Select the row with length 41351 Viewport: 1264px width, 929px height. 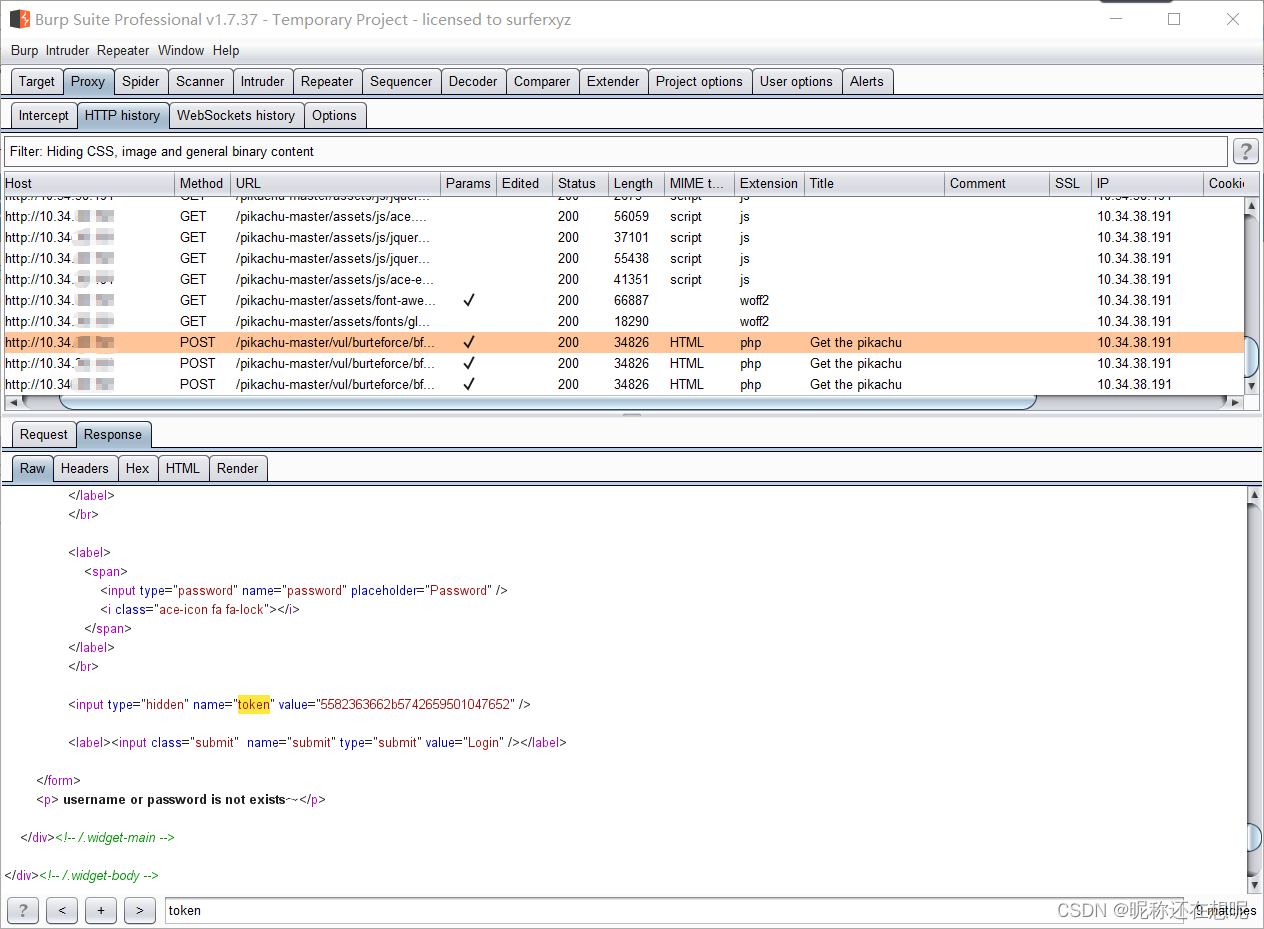(x=624, y=279)
